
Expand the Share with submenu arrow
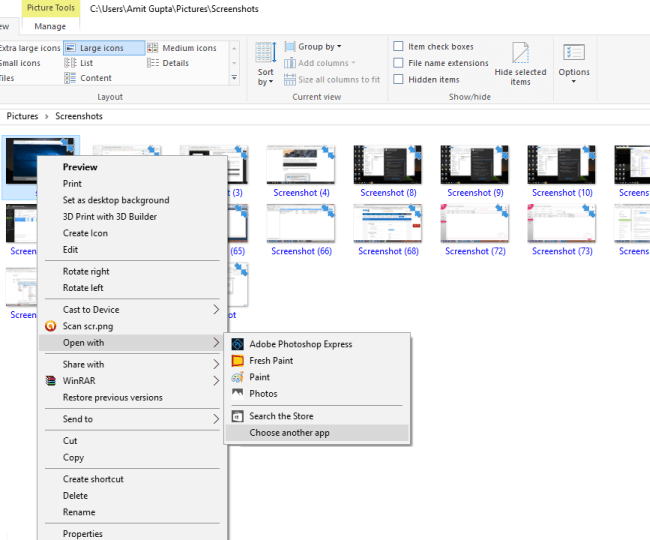(x=216, y=364)
